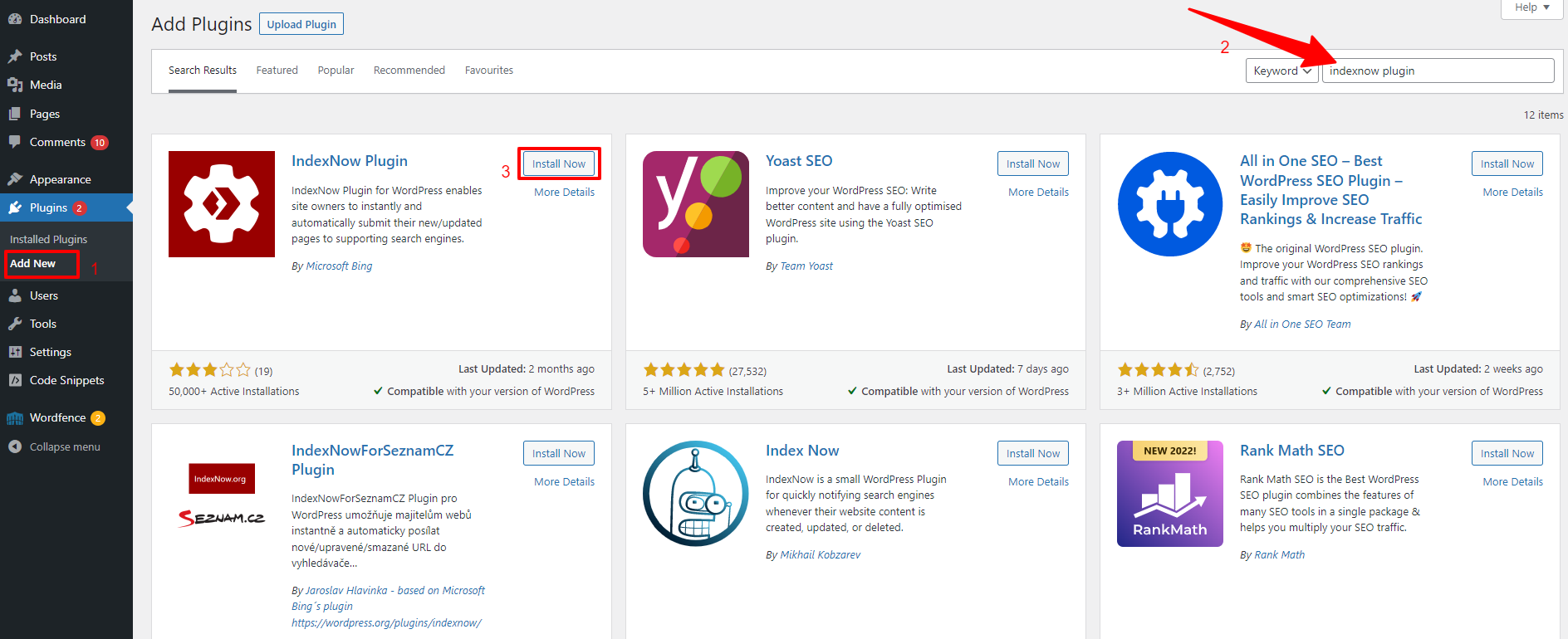Open the IndexNow Plugin title link
The width and height of the screenshot is (1568, 639).
click(x=350, y=161)
